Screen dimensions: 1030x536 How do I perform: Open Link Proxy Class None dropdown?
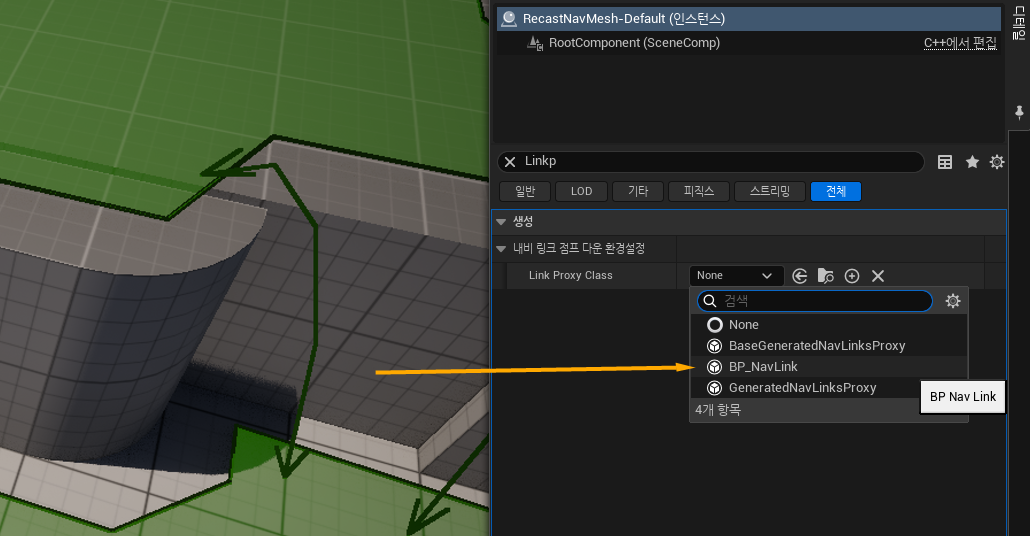click(736, 276)
